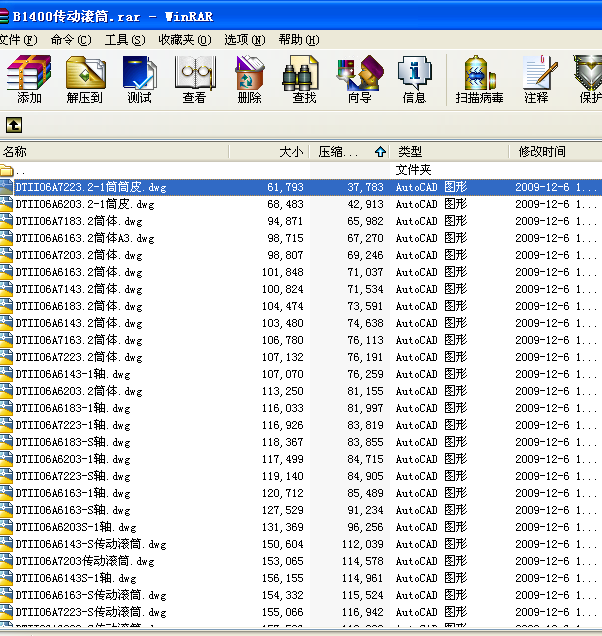Screen dimensions: 602x636
Task: Open the 选项(N) menu
Action: point(245,40)
